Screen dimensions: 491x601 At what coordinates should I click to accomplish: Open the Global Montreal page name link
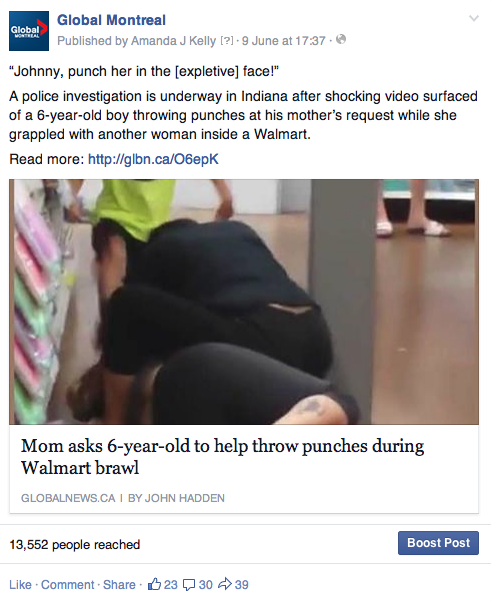111,20
